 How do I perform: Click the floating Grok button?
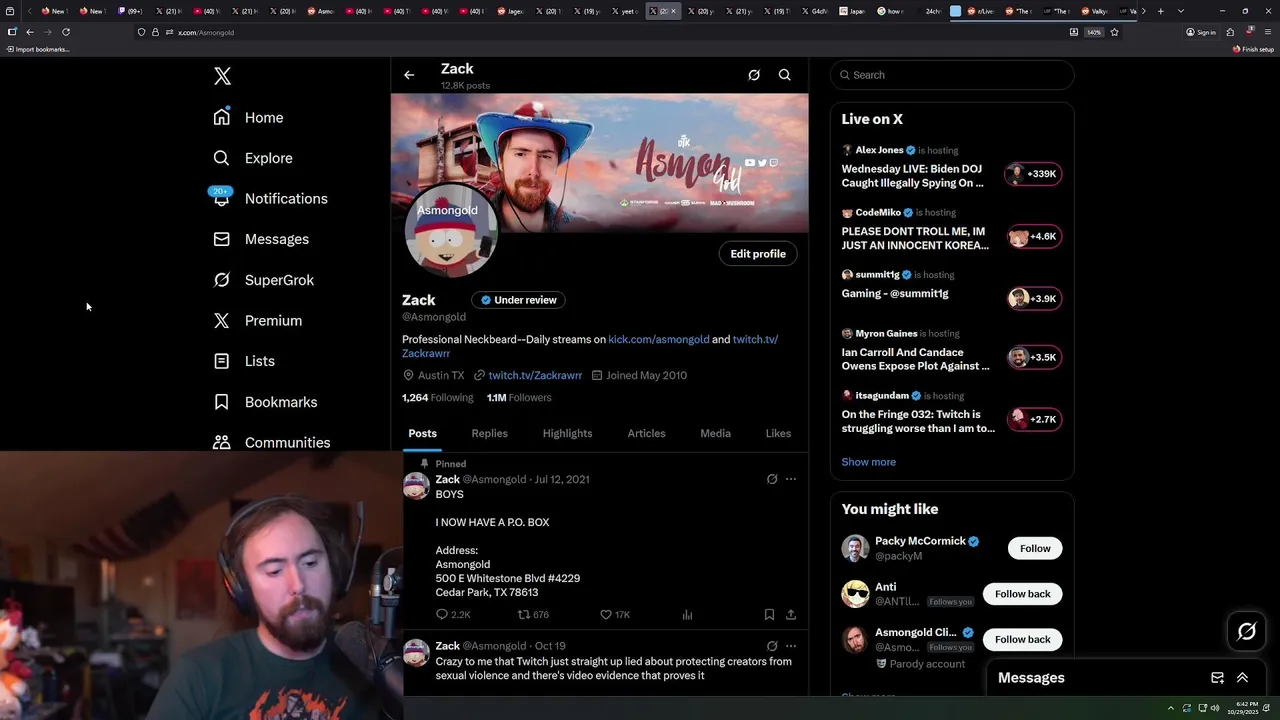[x=1246, y=631]
